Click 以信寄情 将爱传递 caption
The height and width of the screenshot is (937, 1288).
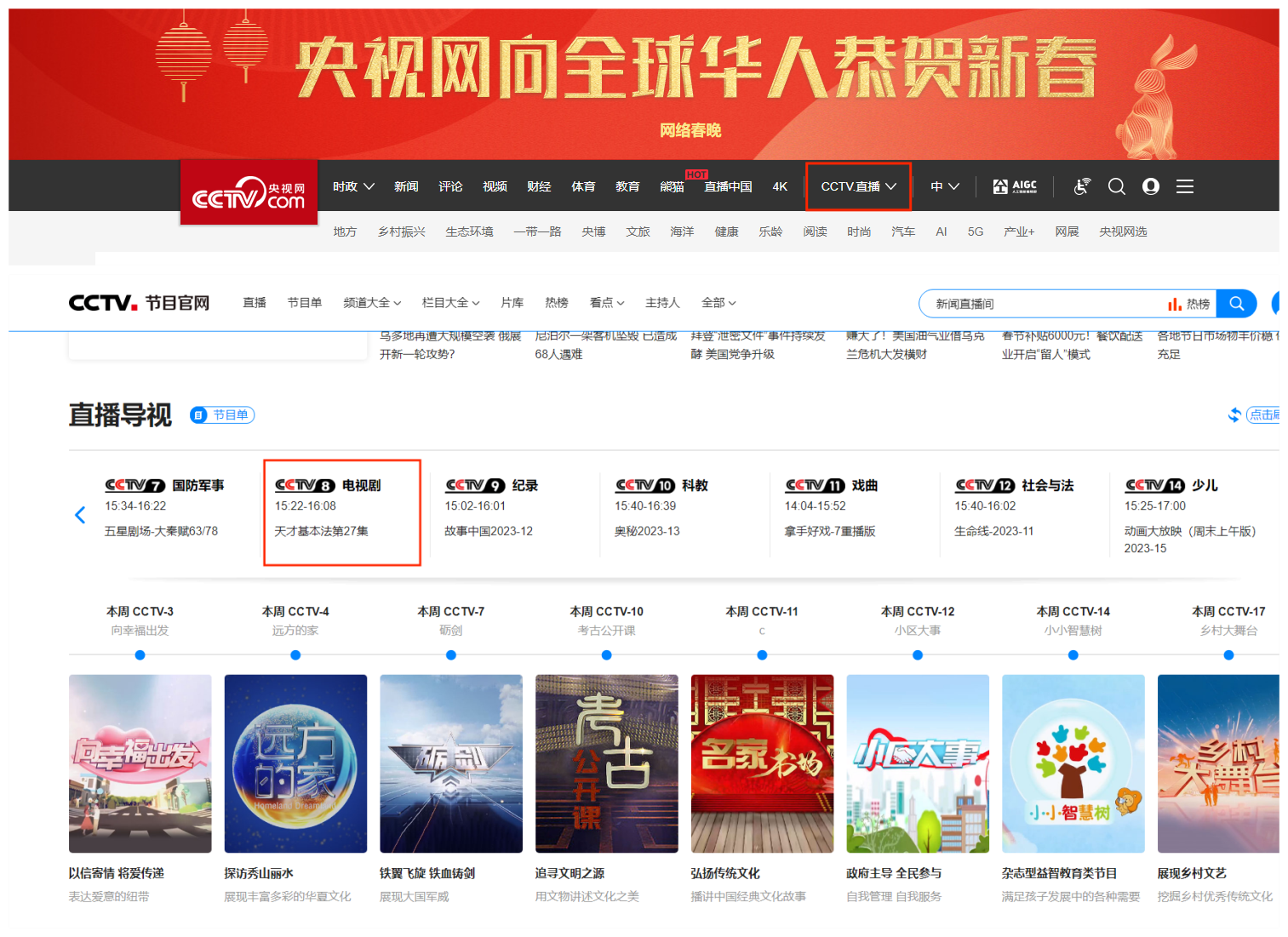pos(117,873)
